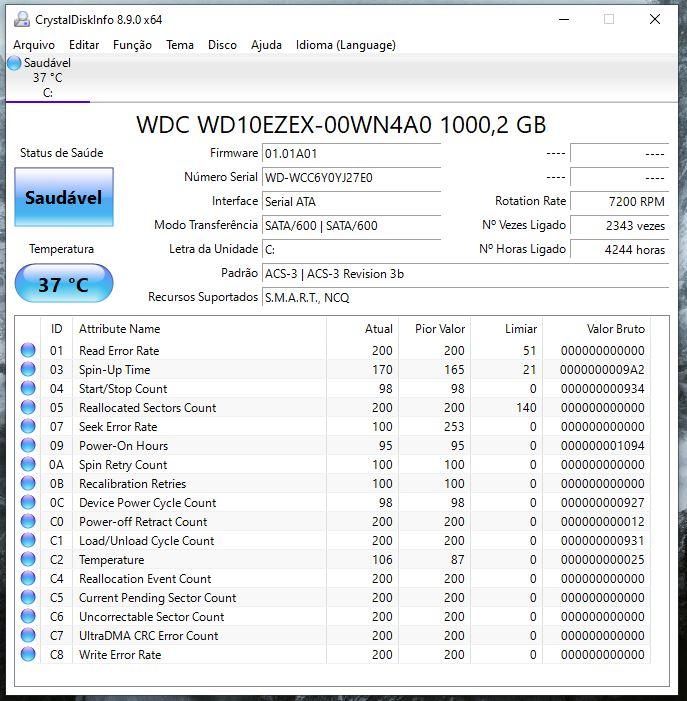
Task: Open the Idioma (Language) menu
Action: [346, 45]
